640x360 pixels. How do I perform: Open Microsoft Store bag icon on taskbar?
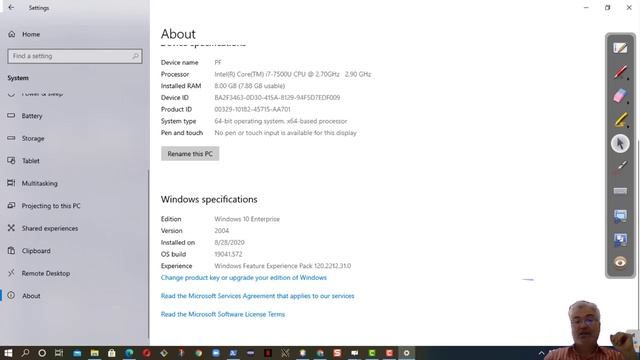[x=111, y=353]
